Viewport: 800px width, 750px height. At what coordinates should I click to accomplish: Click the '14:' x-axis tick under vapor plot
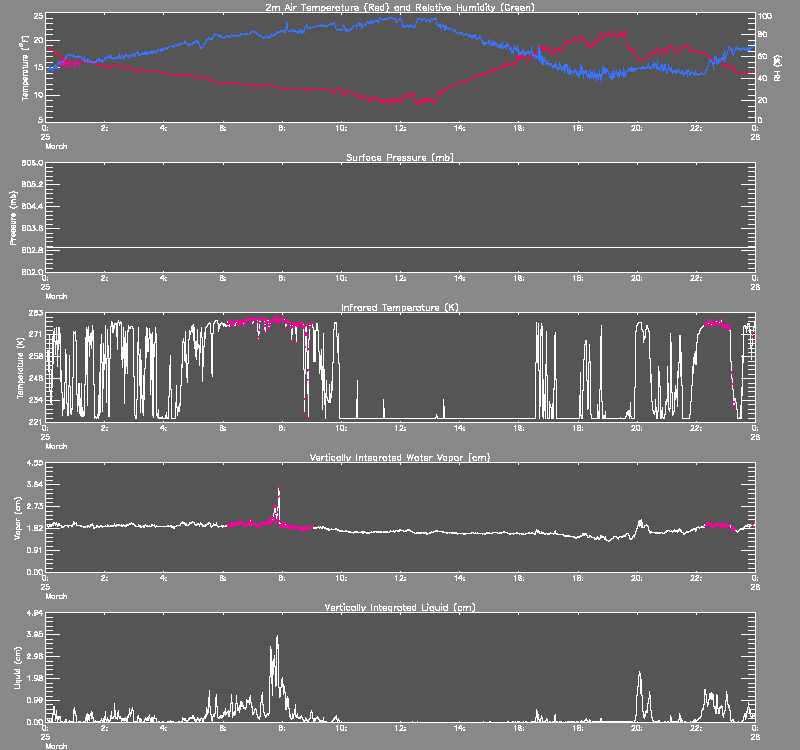[459, 578]
